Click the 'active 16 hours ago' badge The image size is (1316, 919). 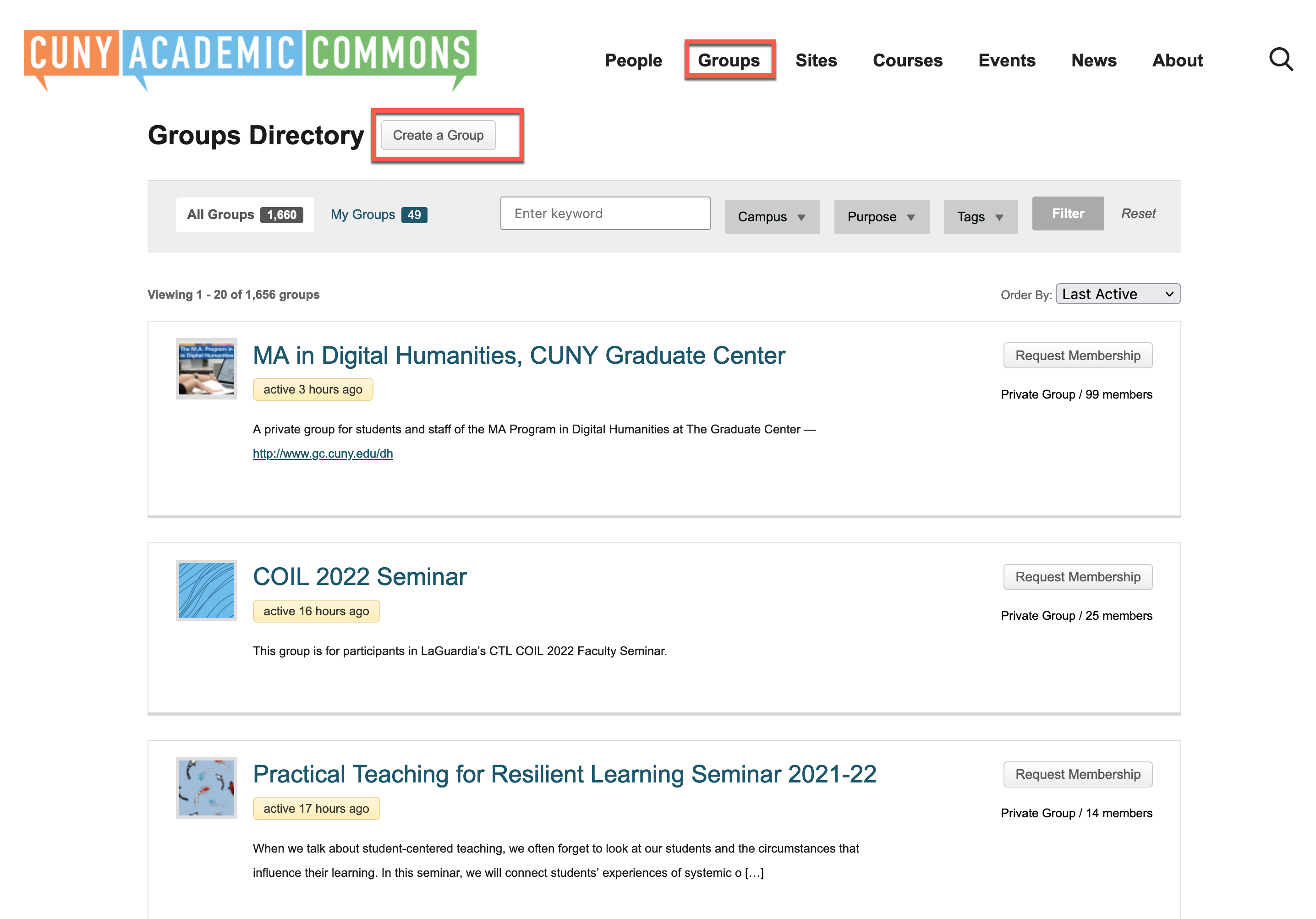[x=316, y=611]
